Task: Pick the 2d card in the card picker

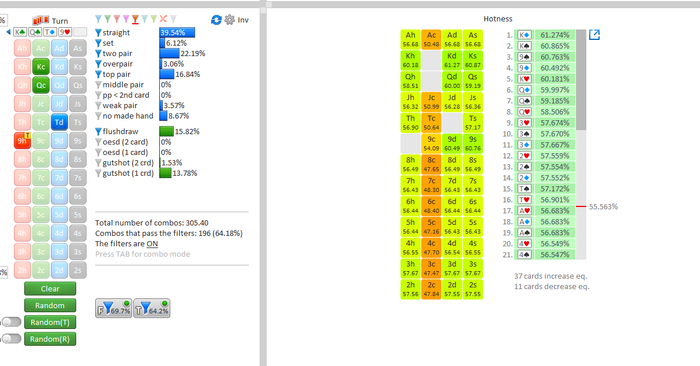Action: (59, 270)
